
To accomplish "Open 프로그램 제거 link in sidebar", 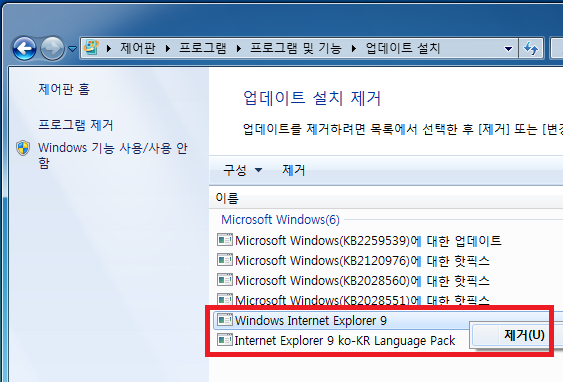I will [76, 125].
